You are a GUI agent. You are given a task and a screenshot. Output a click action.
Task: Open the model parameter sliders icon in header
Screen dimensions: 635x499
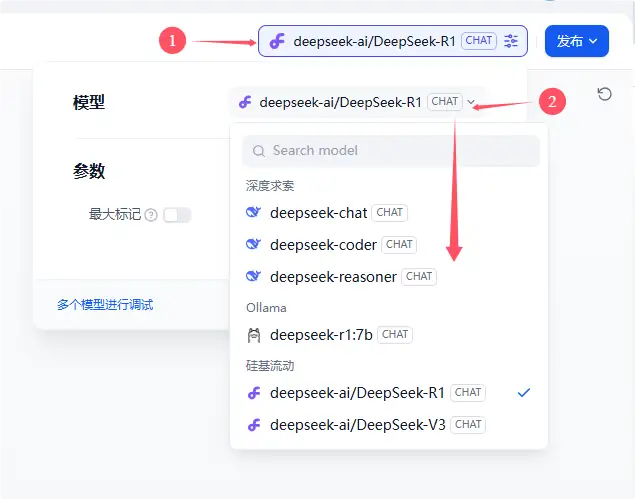[511, 41]
